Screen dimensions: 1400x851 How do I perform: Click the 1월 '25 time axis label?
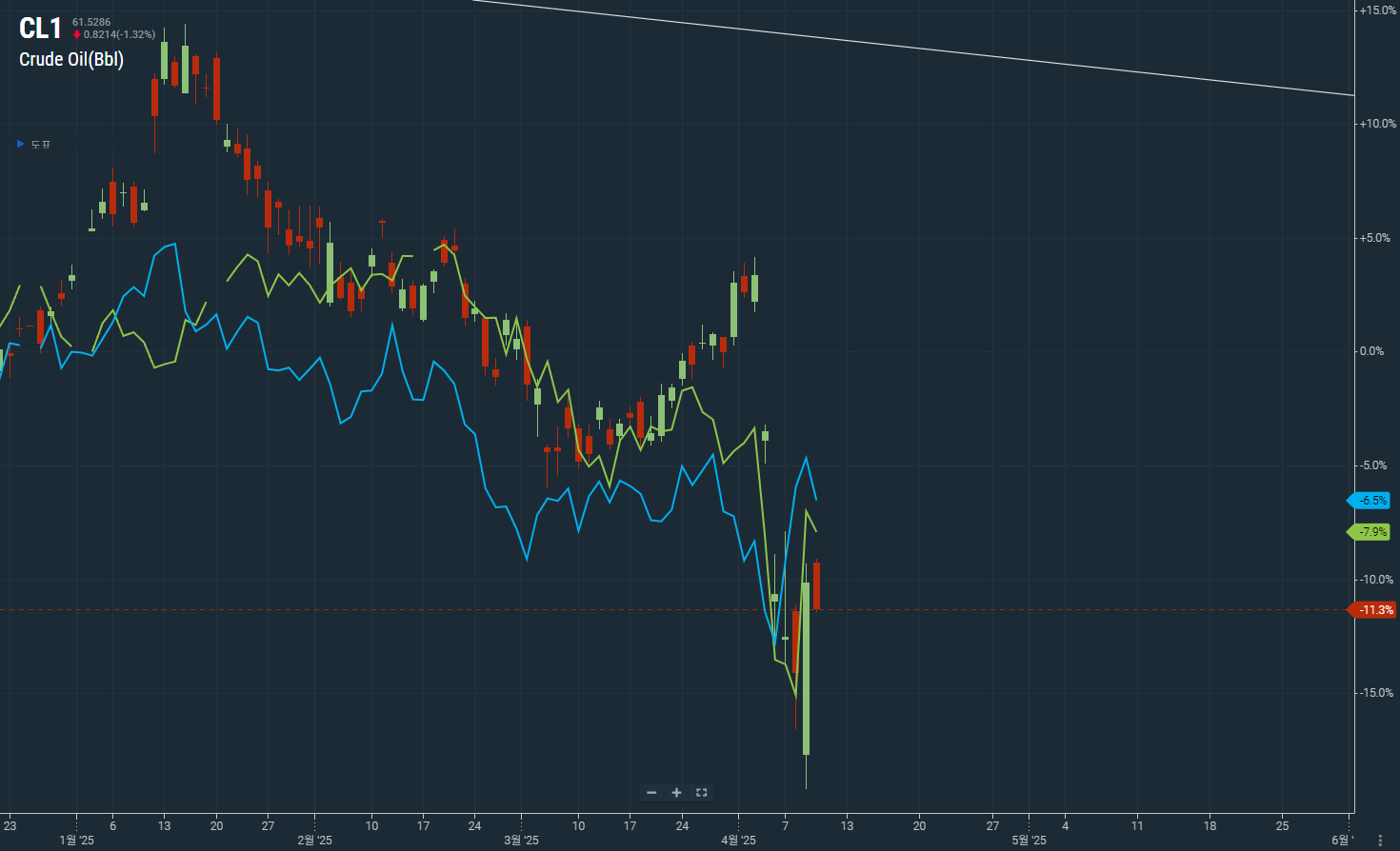coord(76,840)
